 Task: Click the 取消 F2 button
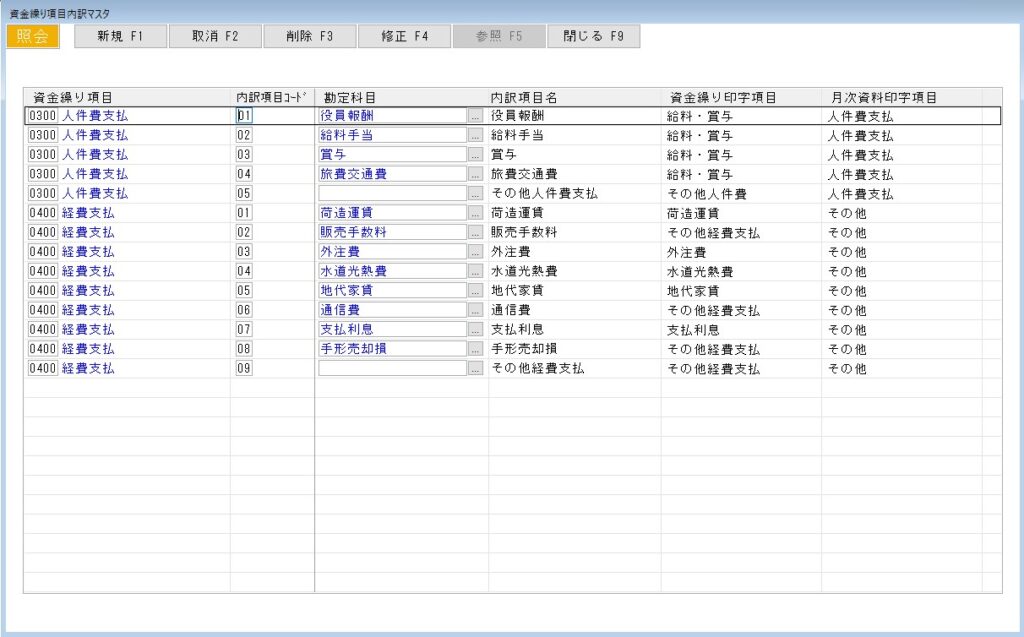point(215,37)
